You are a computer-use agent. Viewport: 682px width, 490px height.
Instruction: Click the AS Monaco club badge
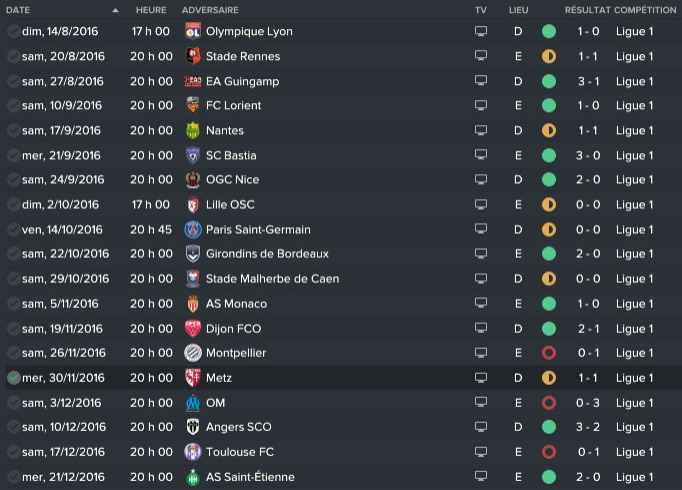pos(193,304)
